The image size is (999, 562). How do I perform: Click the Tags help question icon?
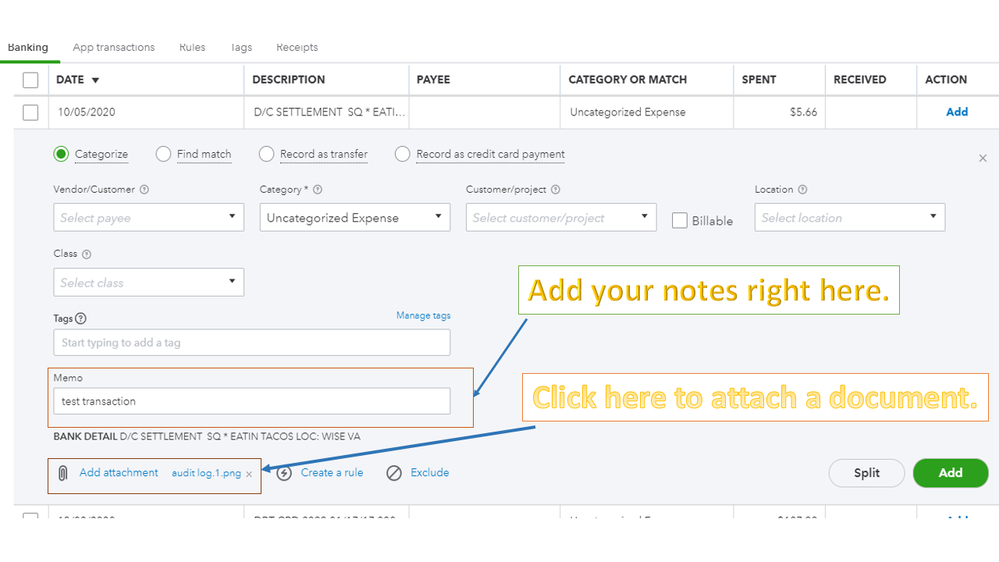coord(81,319)
